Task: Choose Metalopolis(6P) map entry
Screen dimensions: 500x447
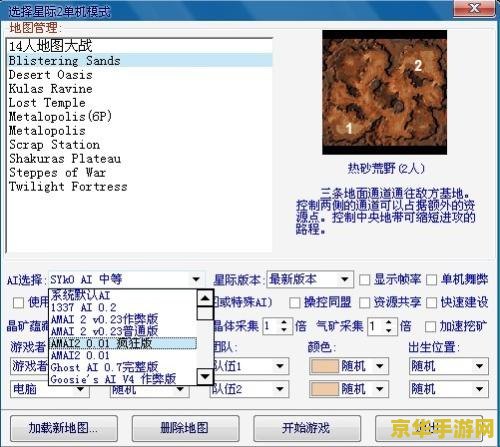Action: pyautogui.click(x=139, y=117)
